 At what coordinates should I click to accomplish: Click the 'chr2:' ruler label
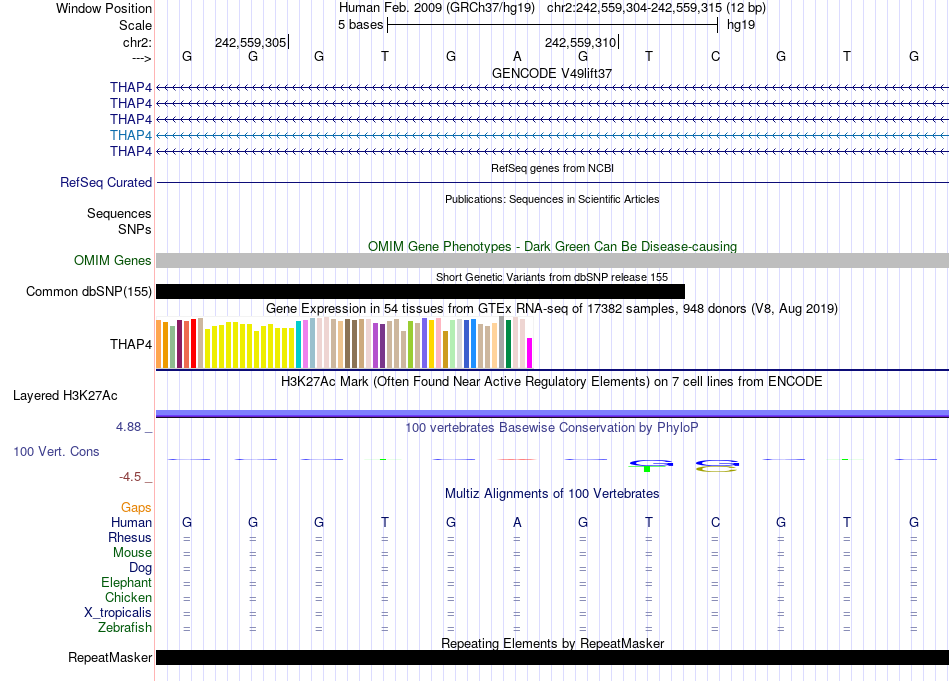[x=137, y=42]
